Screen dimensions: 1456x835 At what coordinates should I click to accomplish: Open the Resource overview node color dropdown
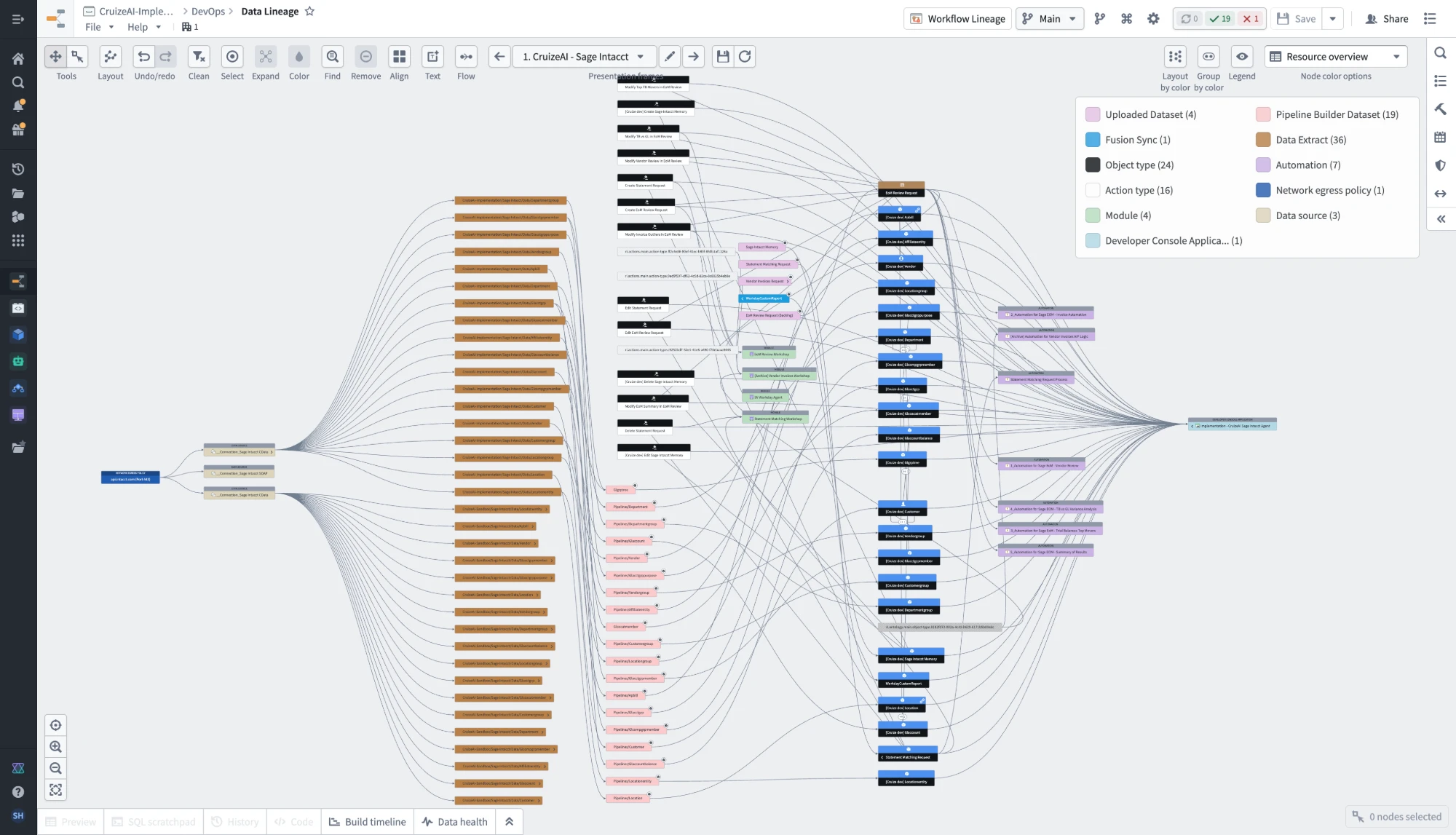[x=1336, y=57]
